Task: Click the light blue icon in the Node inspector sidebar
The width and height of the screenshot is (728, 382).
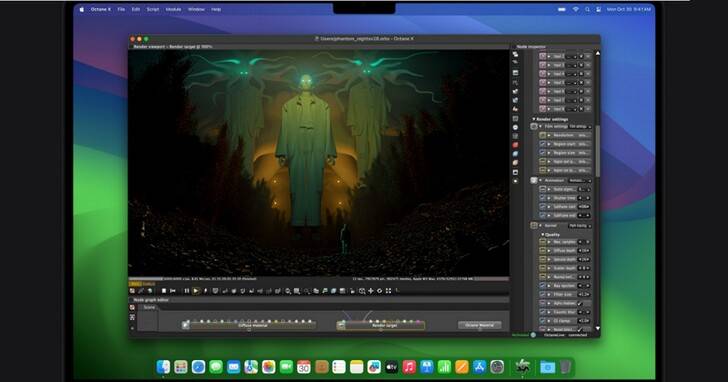Action: 515,154
